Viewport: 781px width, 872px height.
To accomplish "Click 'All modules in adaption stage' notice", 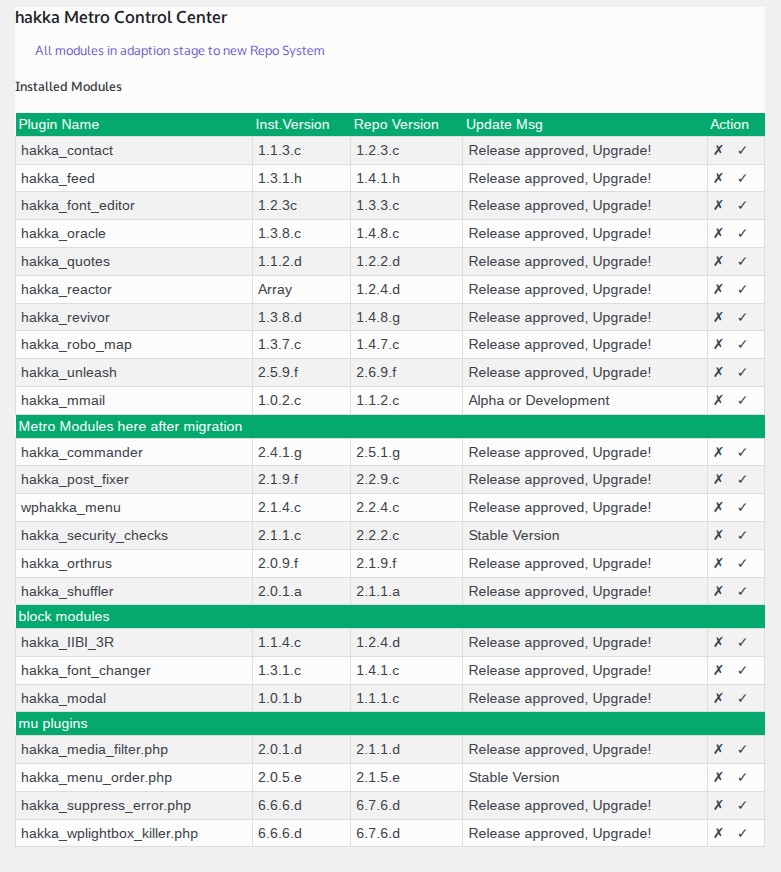I will coord(180,50).
